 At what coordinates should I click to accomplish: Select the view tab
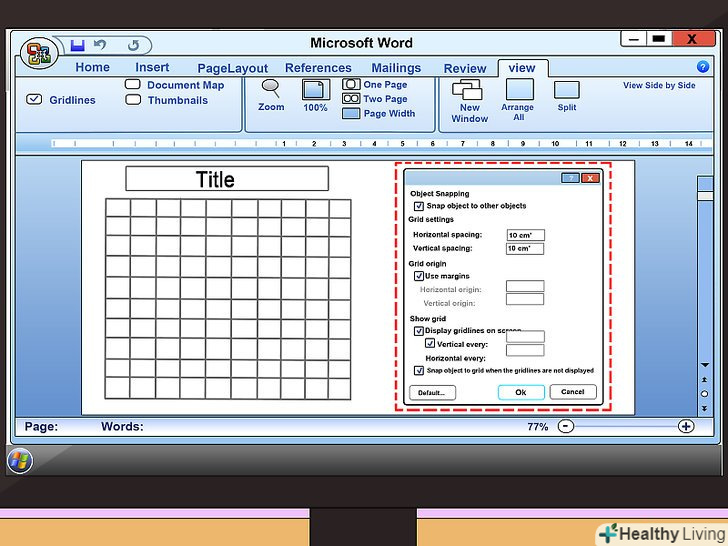522,68
